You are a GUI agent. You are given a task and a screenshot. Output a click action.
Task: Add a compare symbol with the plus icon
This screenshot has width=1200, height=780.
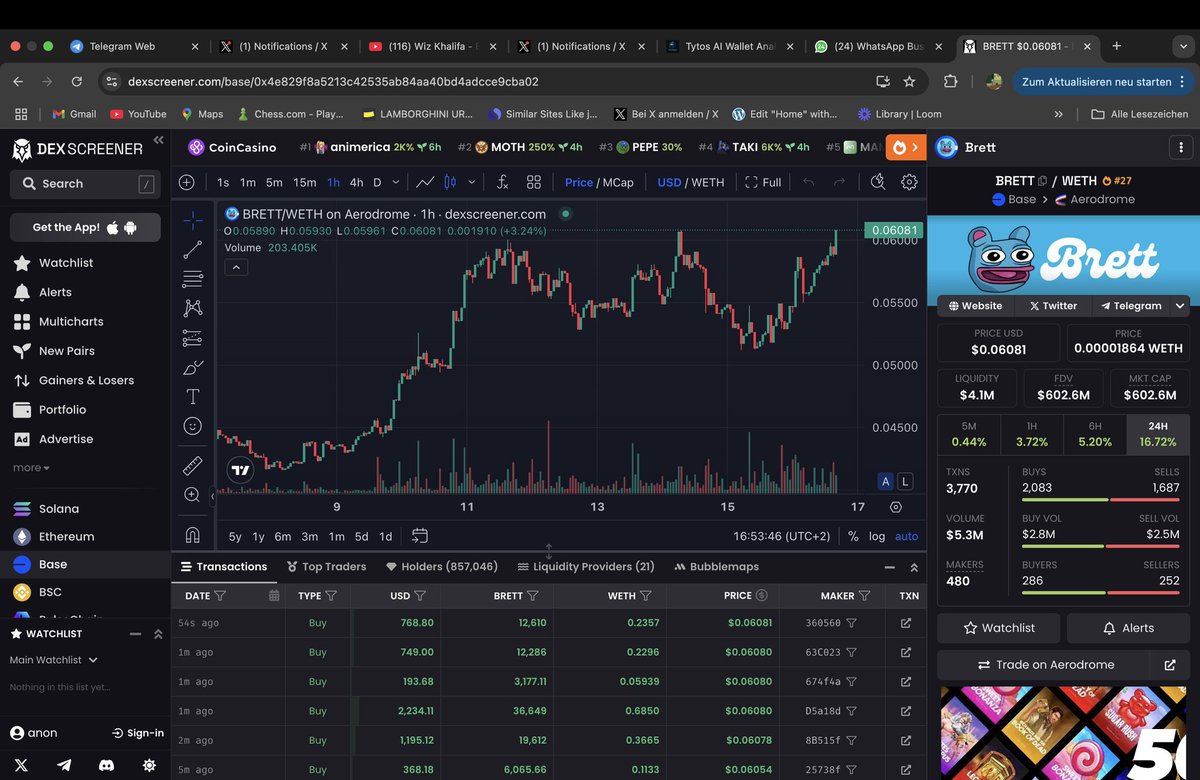pyautogui.click(x=187, y=182)
